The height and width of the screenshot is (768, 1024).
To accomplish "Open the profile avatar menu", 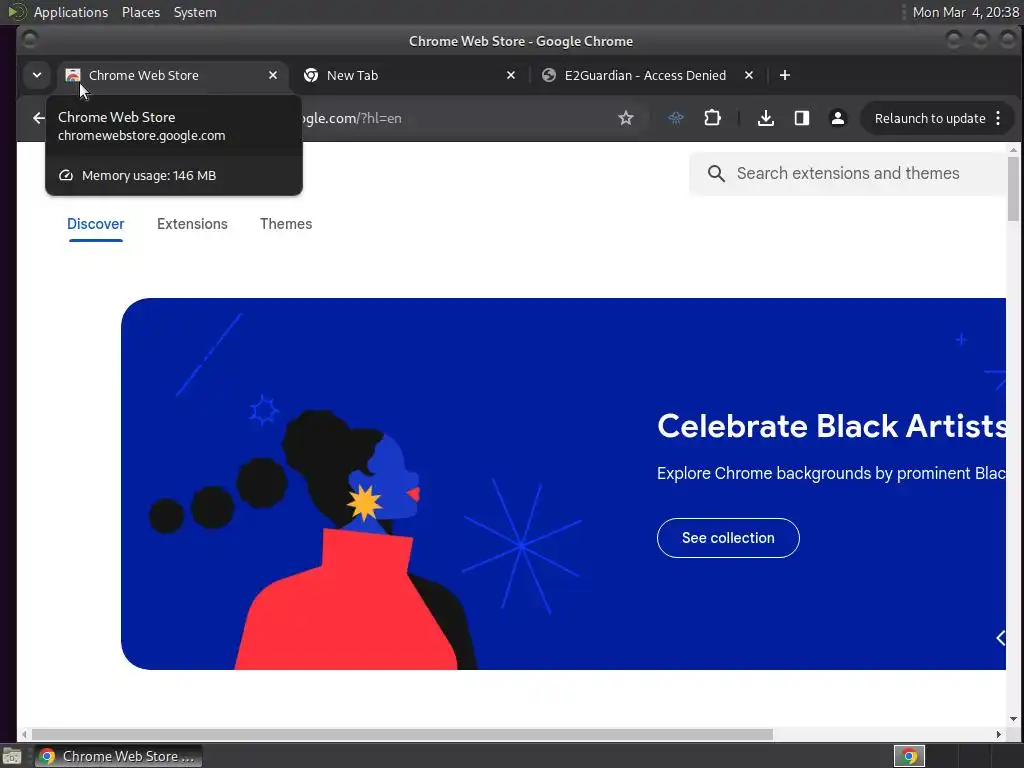I will click(838, 118).
